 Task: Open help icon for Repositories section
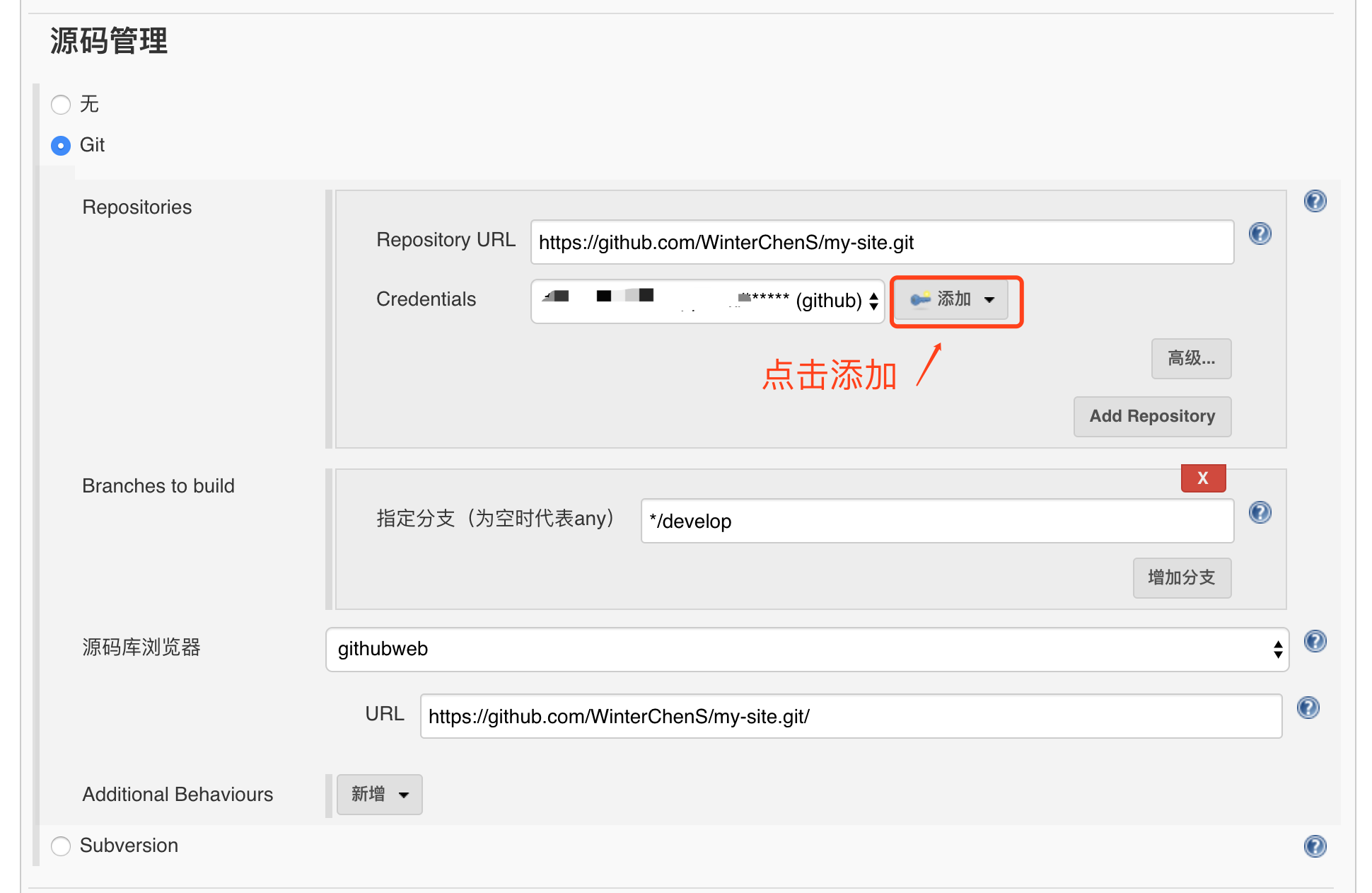pos(1315,202)
